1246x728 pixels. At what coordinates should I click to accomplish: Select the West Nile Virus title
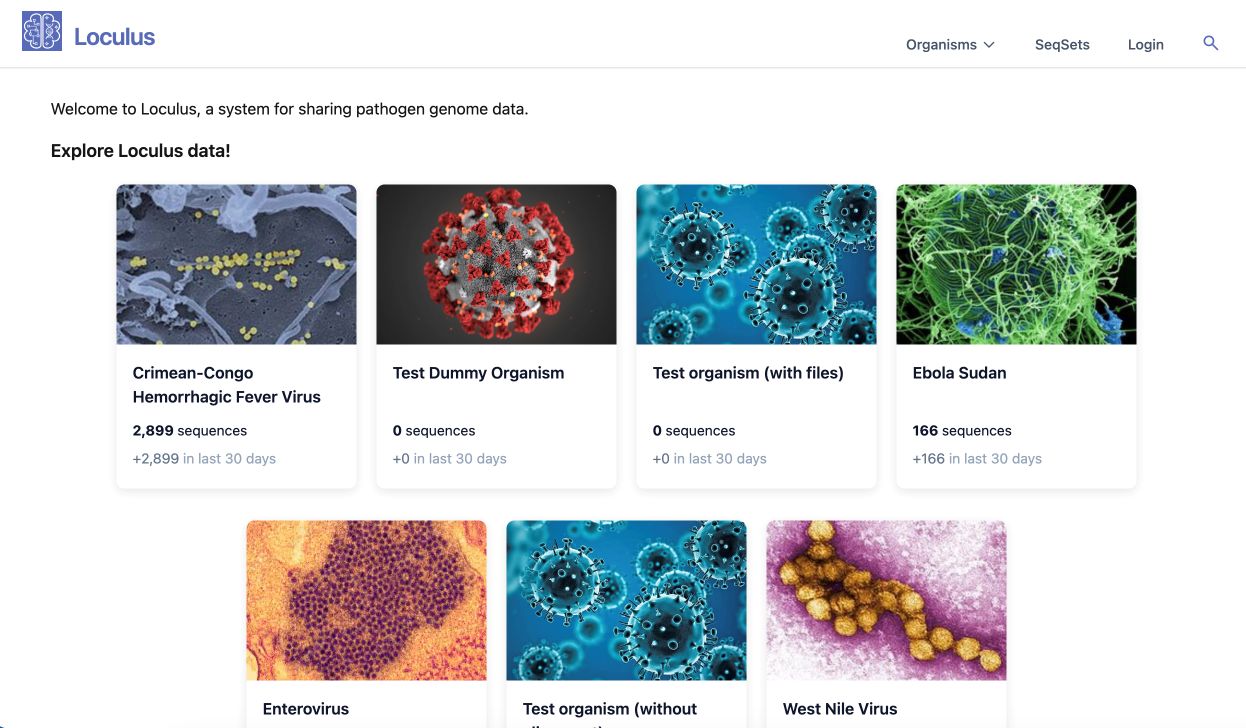(840, 709)
